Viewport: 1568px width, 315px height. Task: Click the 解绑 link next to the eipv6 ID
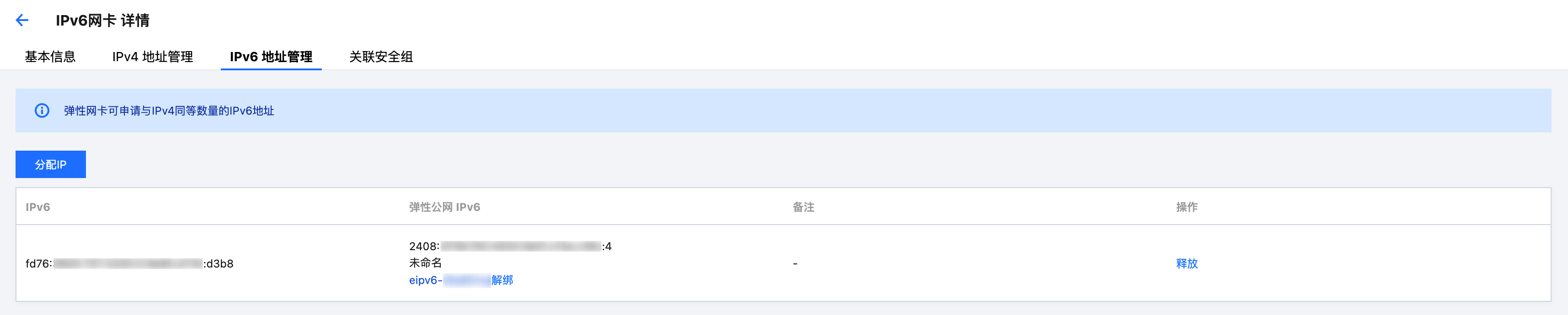click(502, 280)
